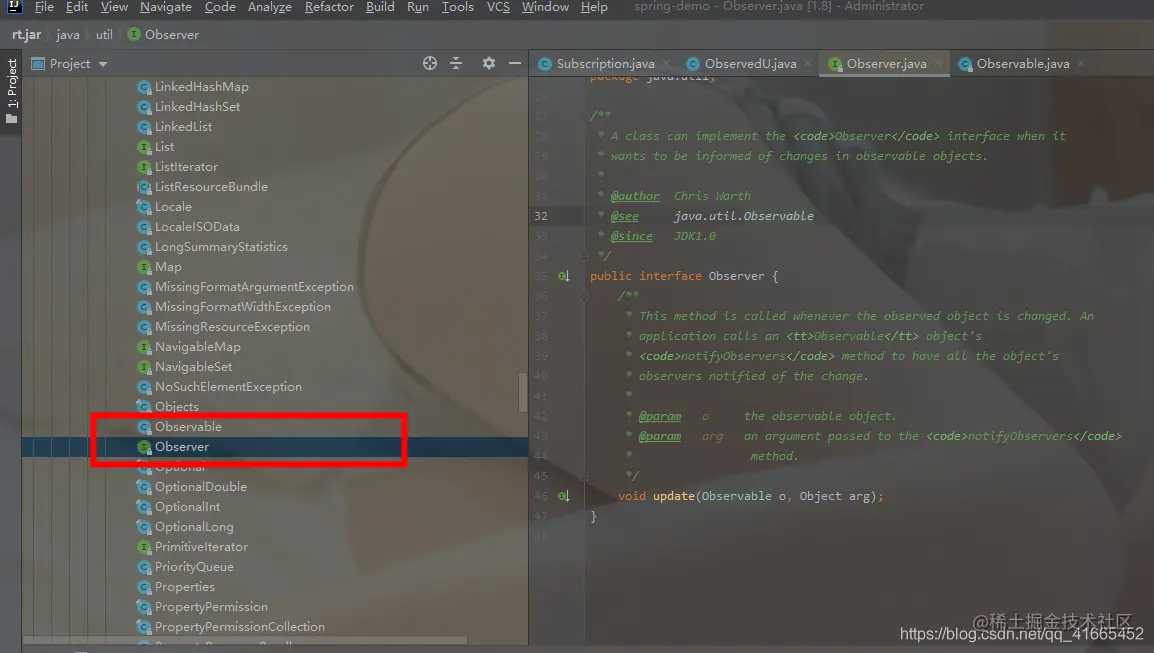This screenshot has width=1154, height=653.
Task: Switch to Observable.java tab
Action: [1023, 64]
